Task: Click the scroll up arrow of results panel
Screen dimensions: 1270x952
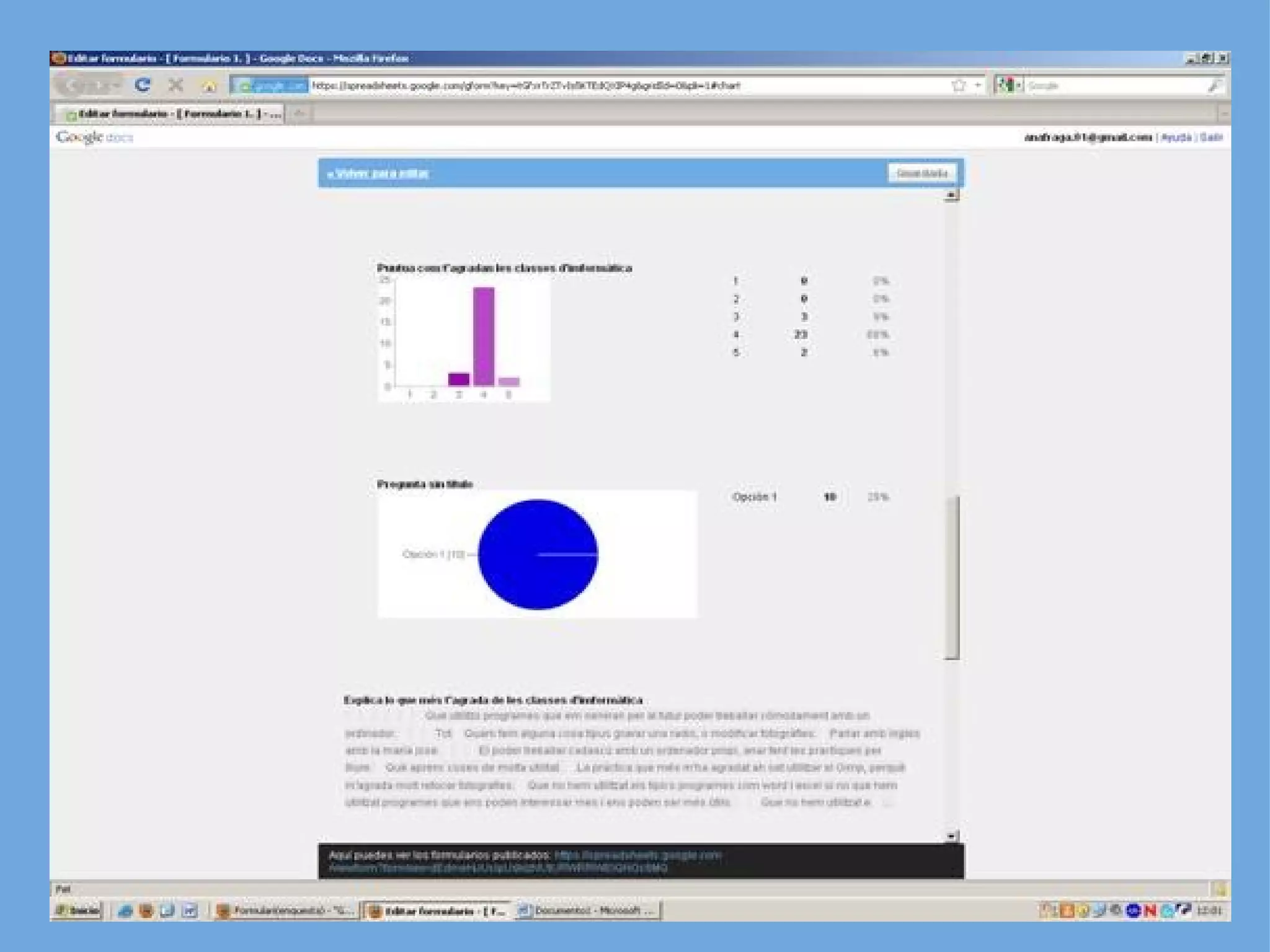Action: (x=951, y=196)
